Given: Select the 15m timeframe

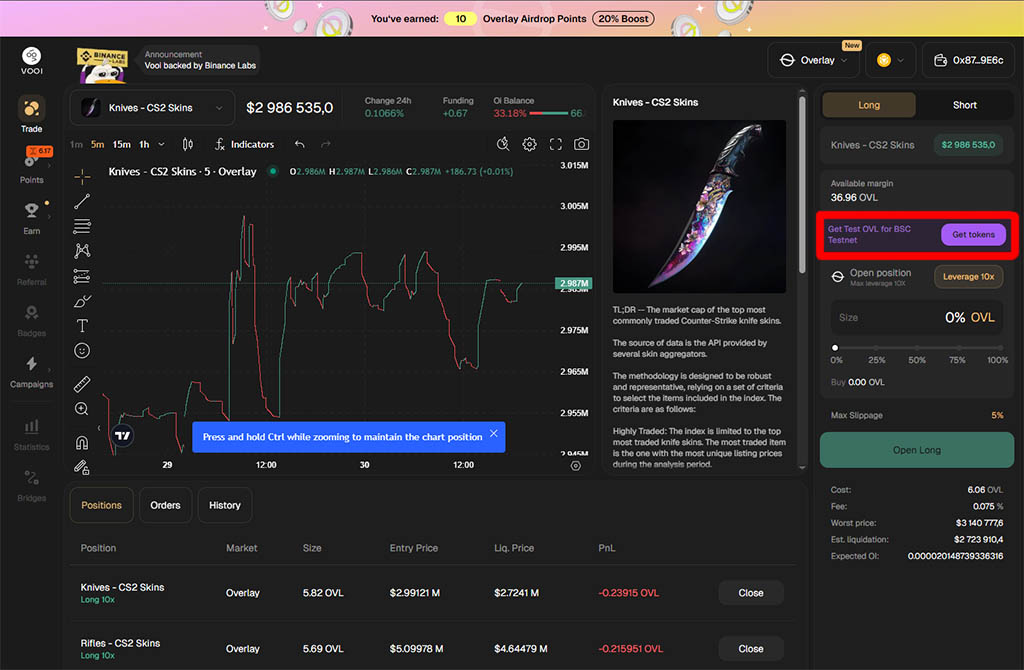Looking at the screenshot, I should [x=121, y=144].
